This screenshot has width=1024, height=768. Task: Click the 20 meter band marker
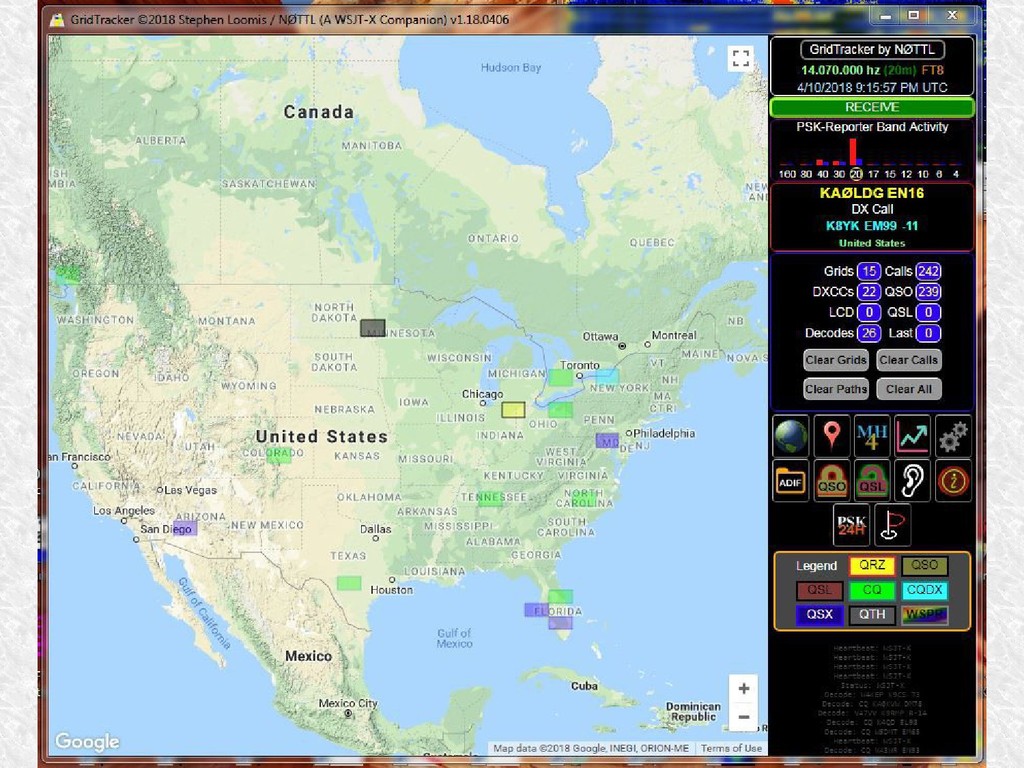(856, 174)
